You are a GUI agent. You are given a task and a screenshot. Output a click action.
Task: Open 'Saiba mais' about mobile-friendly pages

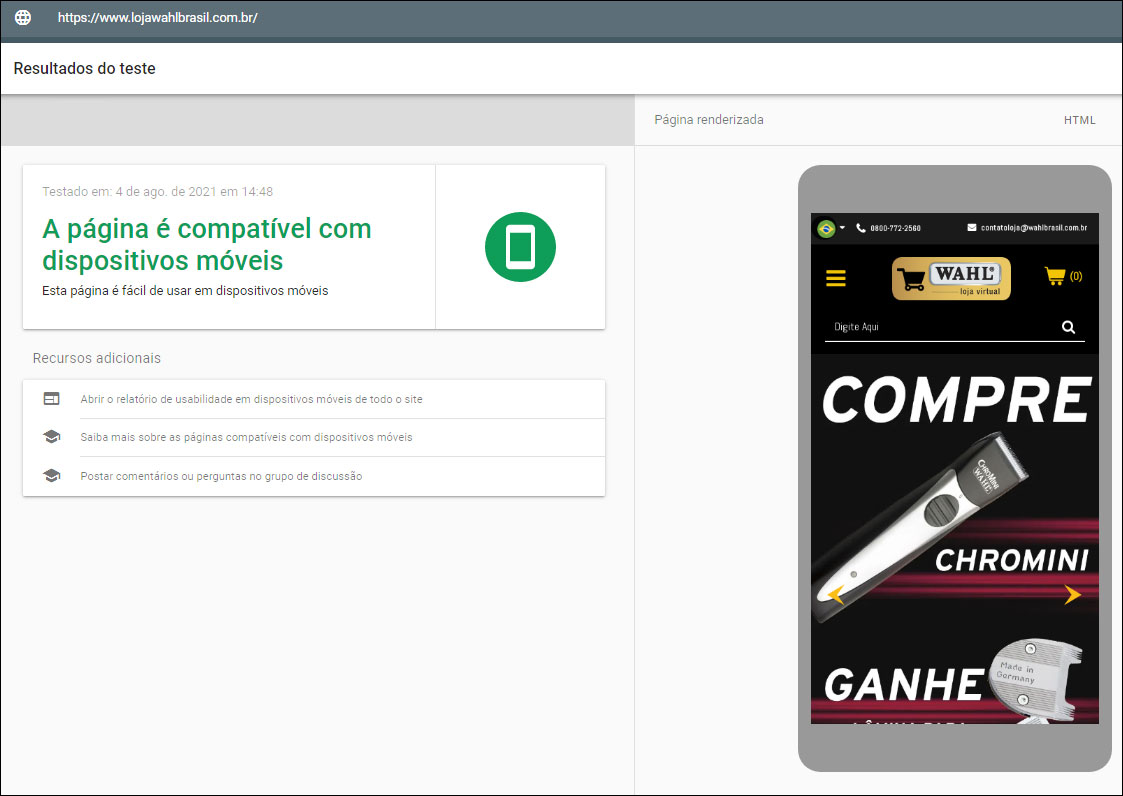coord(246,437)
